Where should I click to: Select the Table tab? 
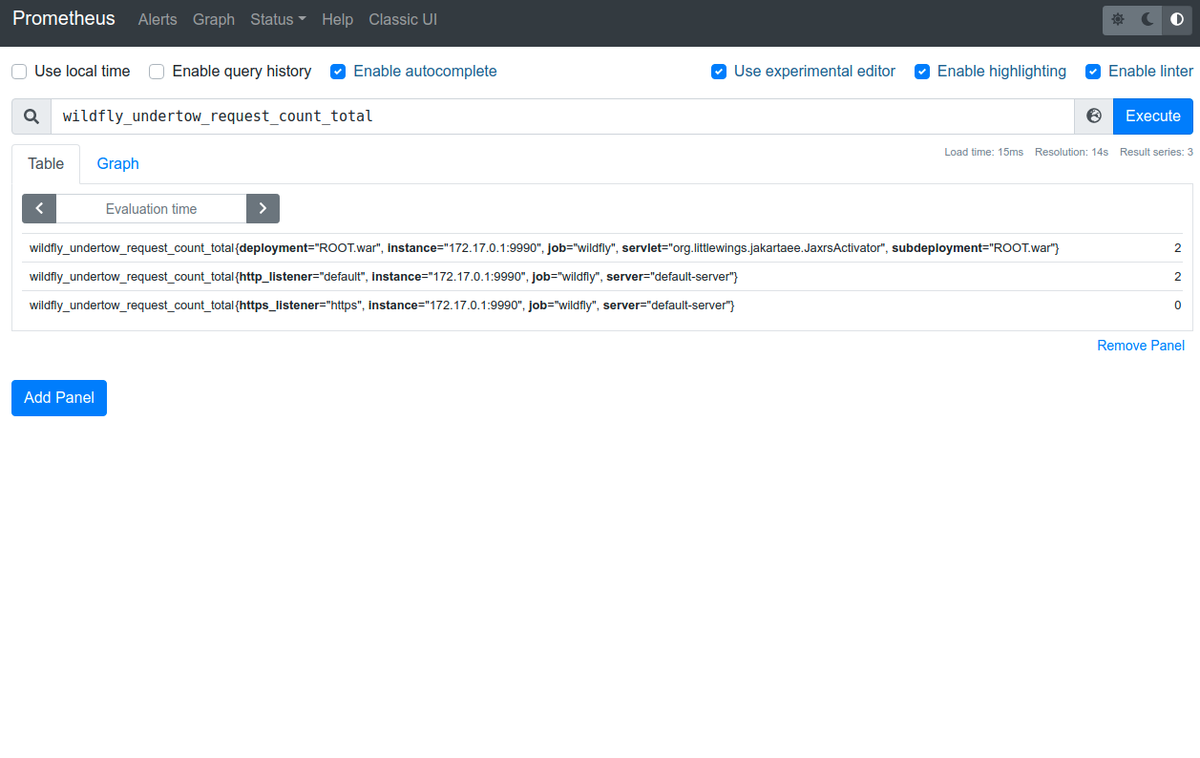coord(46,164)
